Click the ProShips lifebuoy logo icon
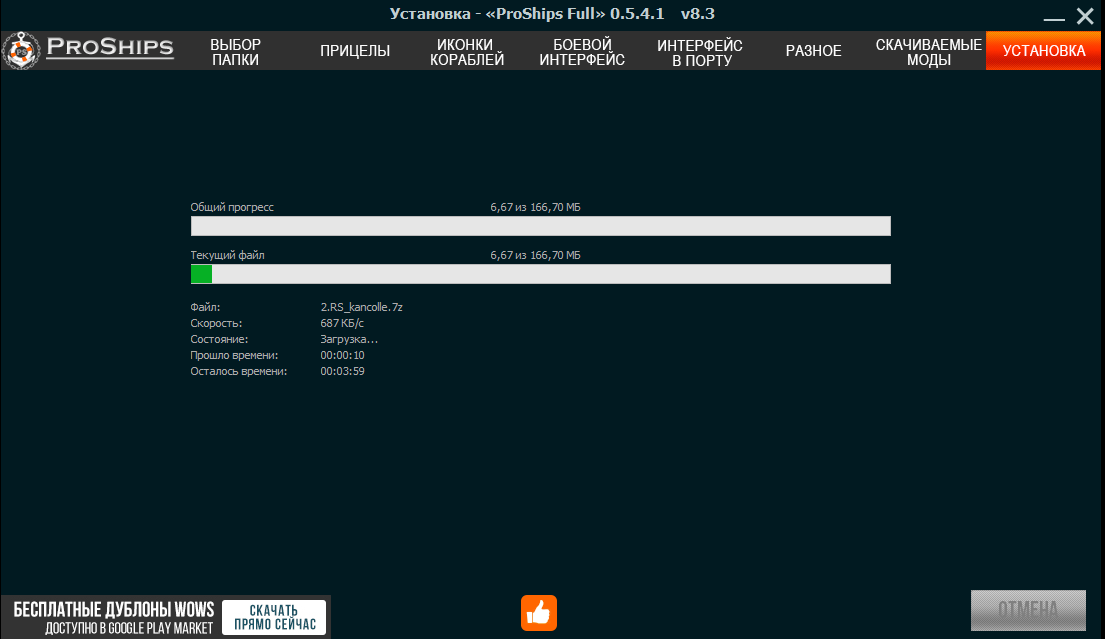 tap(21, 51)
